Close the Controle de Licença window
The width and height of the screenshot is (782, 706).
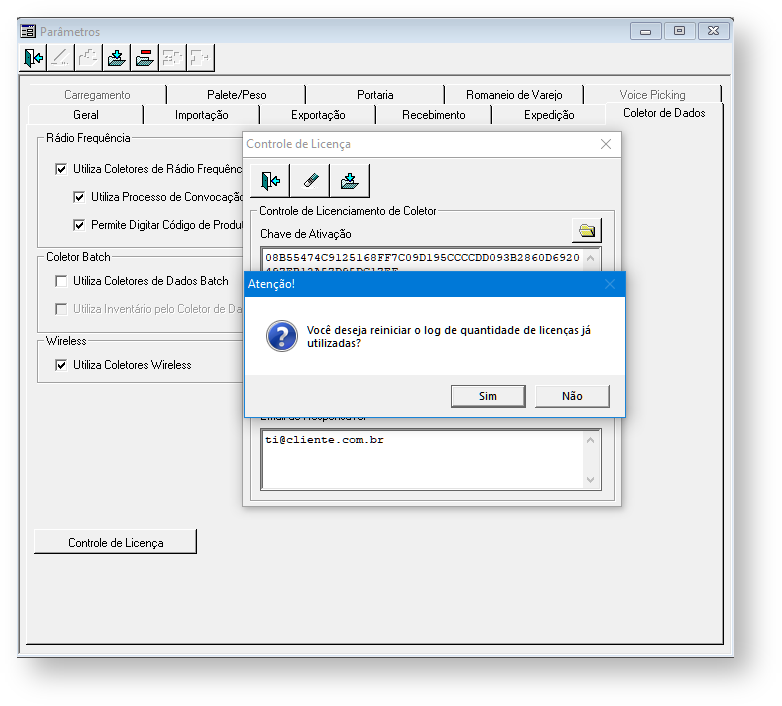(x=605, y=144)
